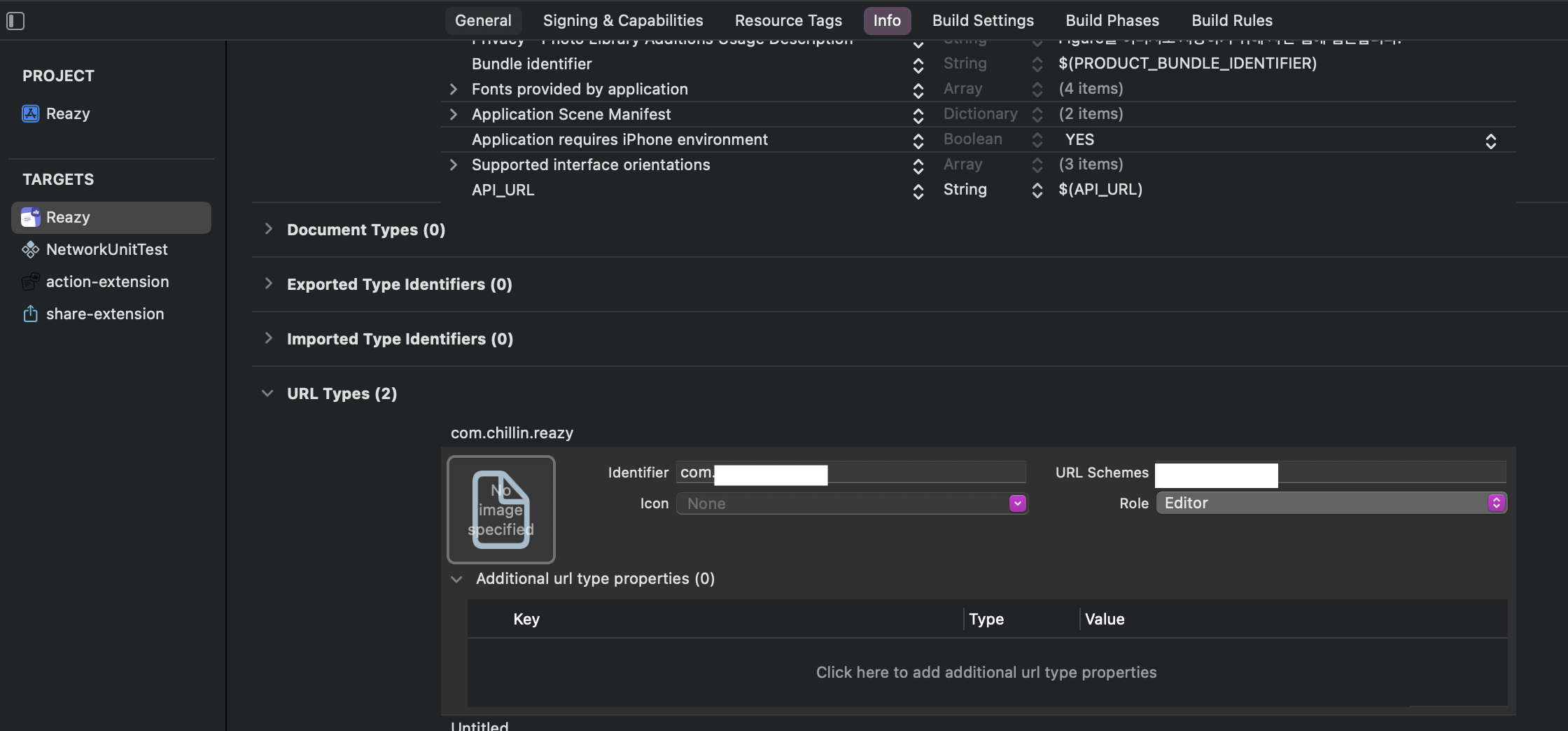Open type stepper for Supported orientations Array
Viewport: 1568px width, 731px height.
point(1037,165)
